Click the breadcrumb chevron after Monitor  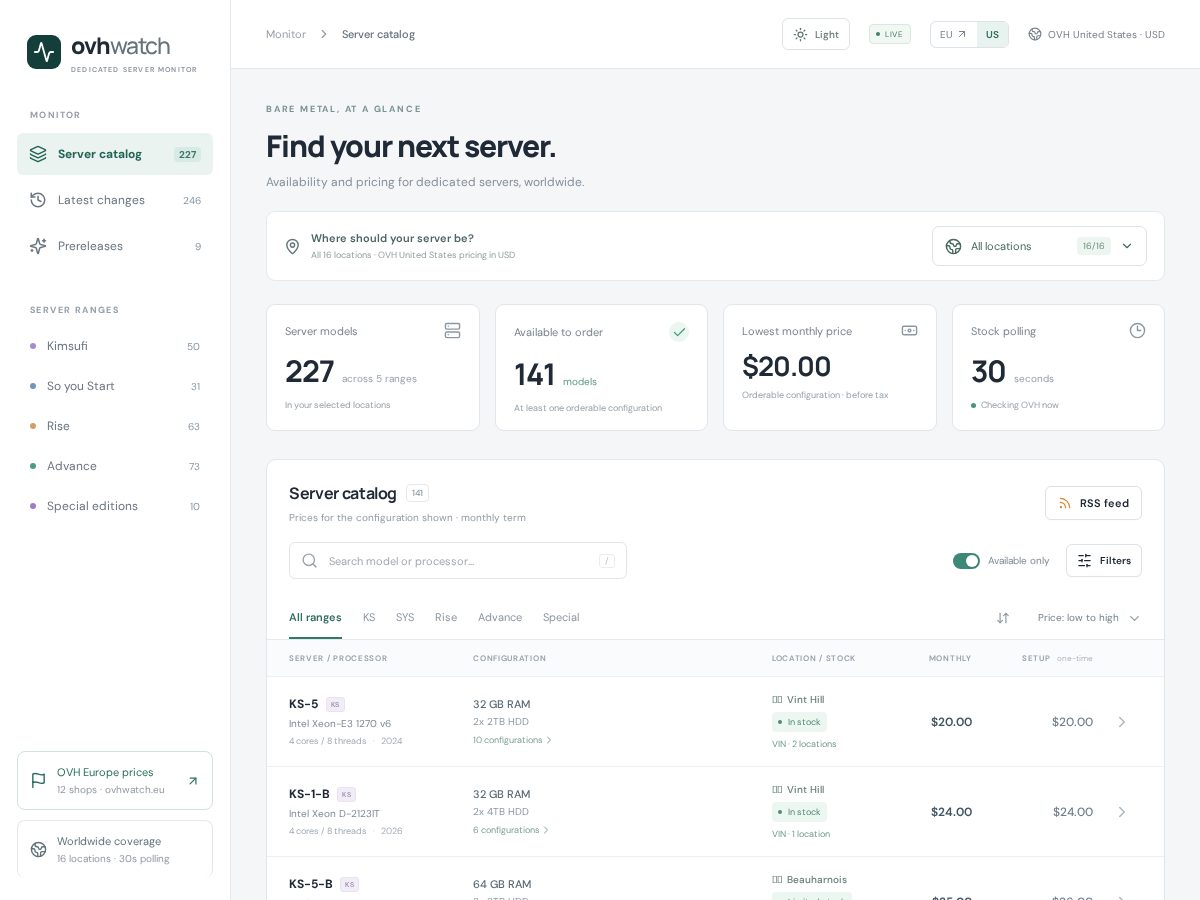(323, 34)
